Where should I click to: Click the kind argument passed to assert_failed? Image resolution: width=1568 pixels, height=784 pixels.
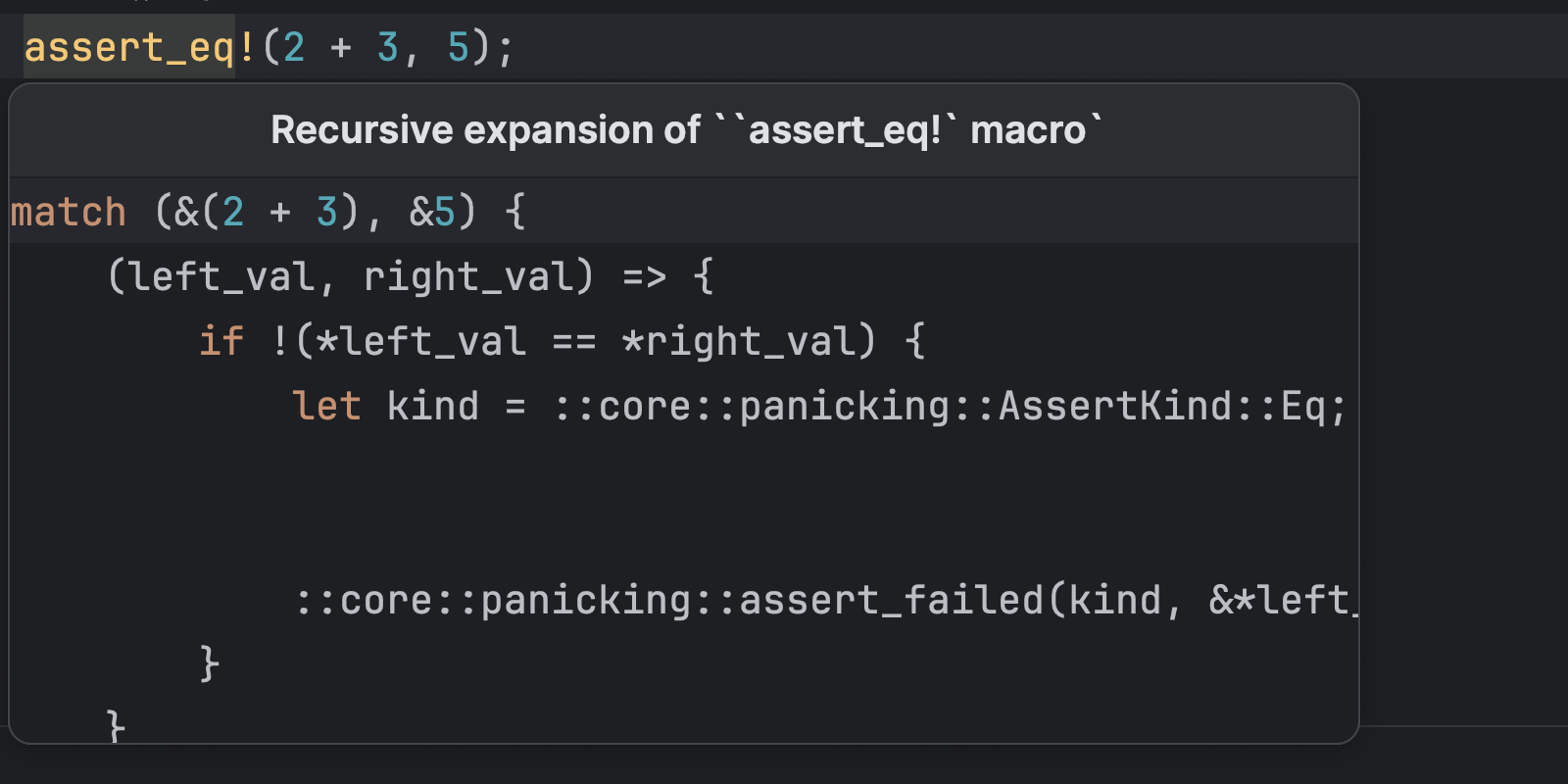(1115, 600)
